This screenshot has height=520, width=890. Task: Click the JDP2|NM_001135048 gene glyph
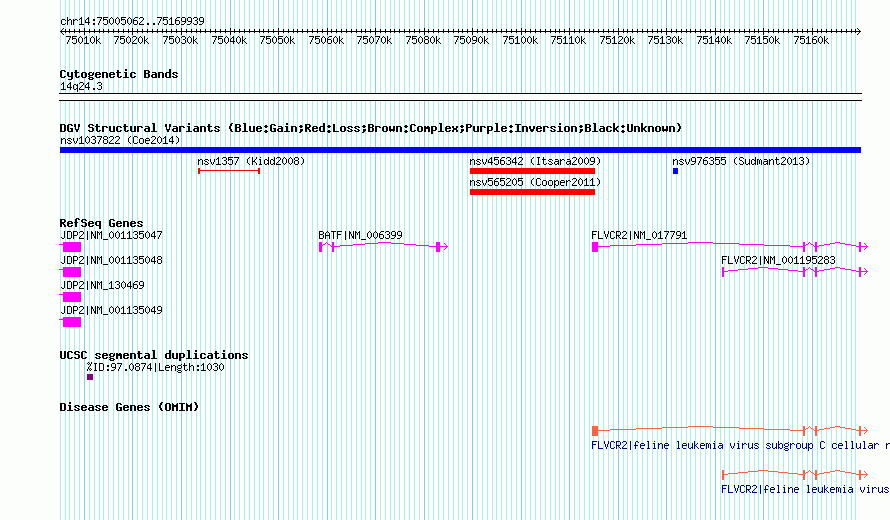click(70, 272)
